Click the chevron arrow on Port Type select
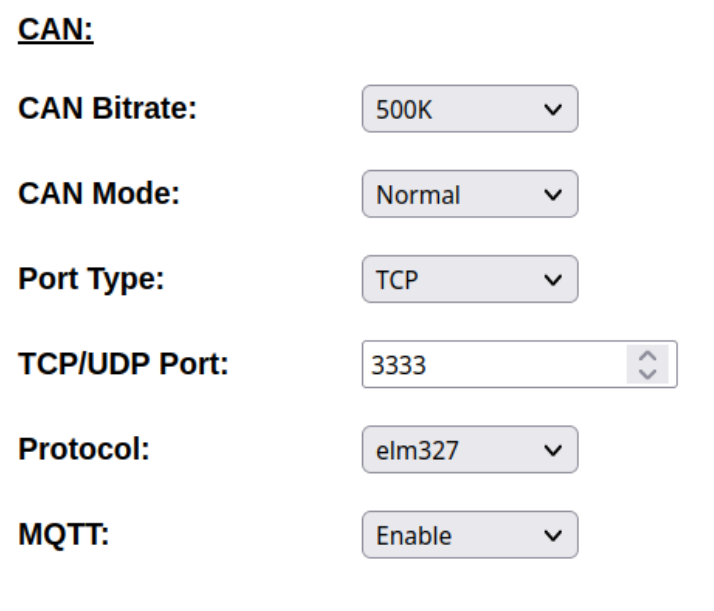 click(x=553, y=280)
